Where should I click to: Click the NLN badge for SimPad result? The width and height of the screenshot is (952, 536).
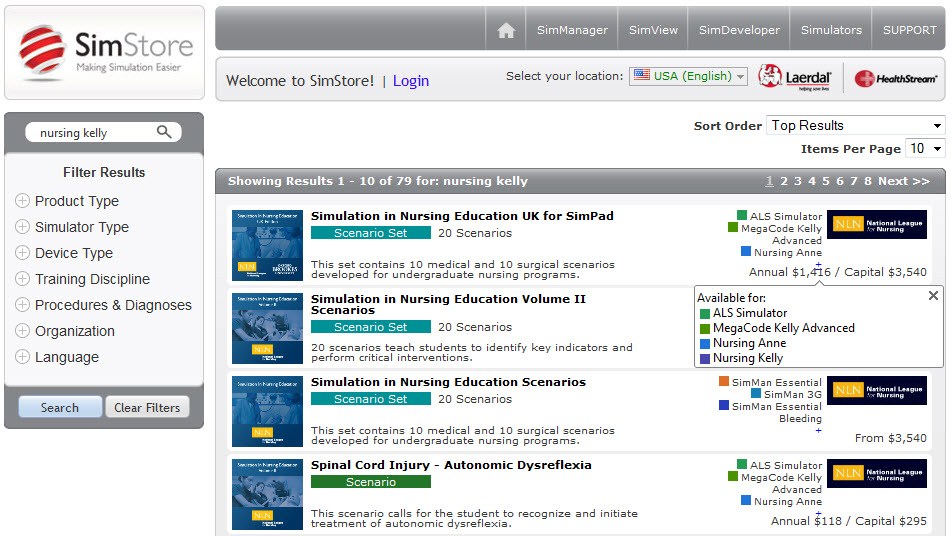coord(877,225)
